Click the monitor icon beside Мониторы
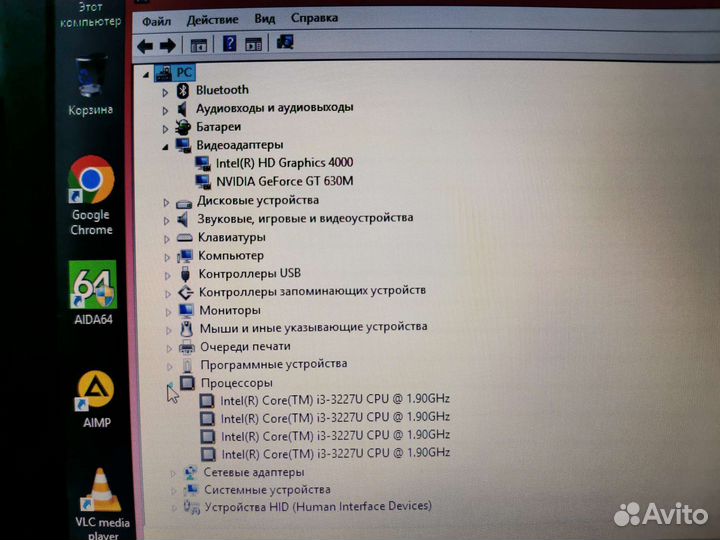The width and height of the screenshot is (720, 540). pyautogui.click(x=186, y=311)
